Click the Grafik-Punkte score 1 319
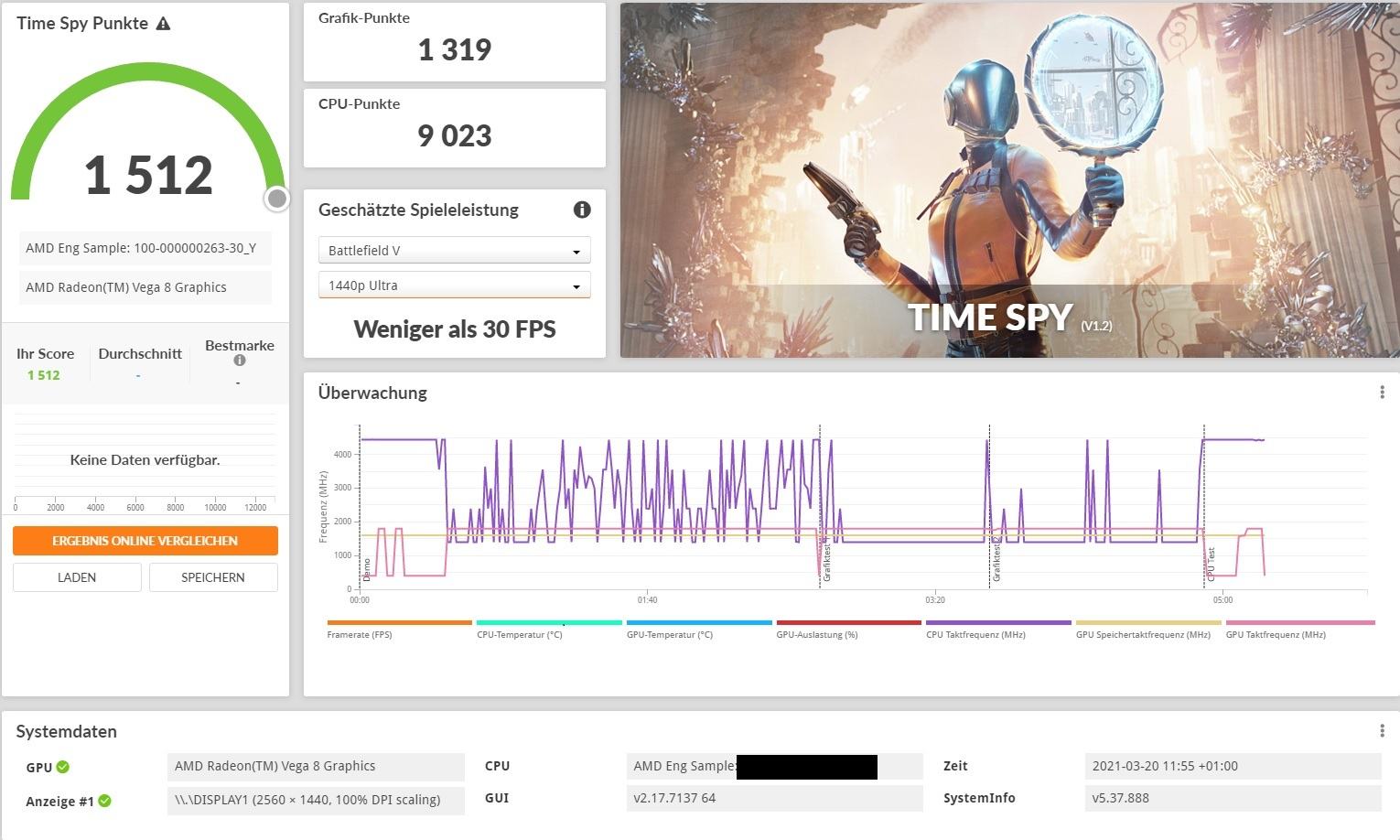Viewport: 1400px width, 840px height. pyautogui.click(x=455, y=49)
